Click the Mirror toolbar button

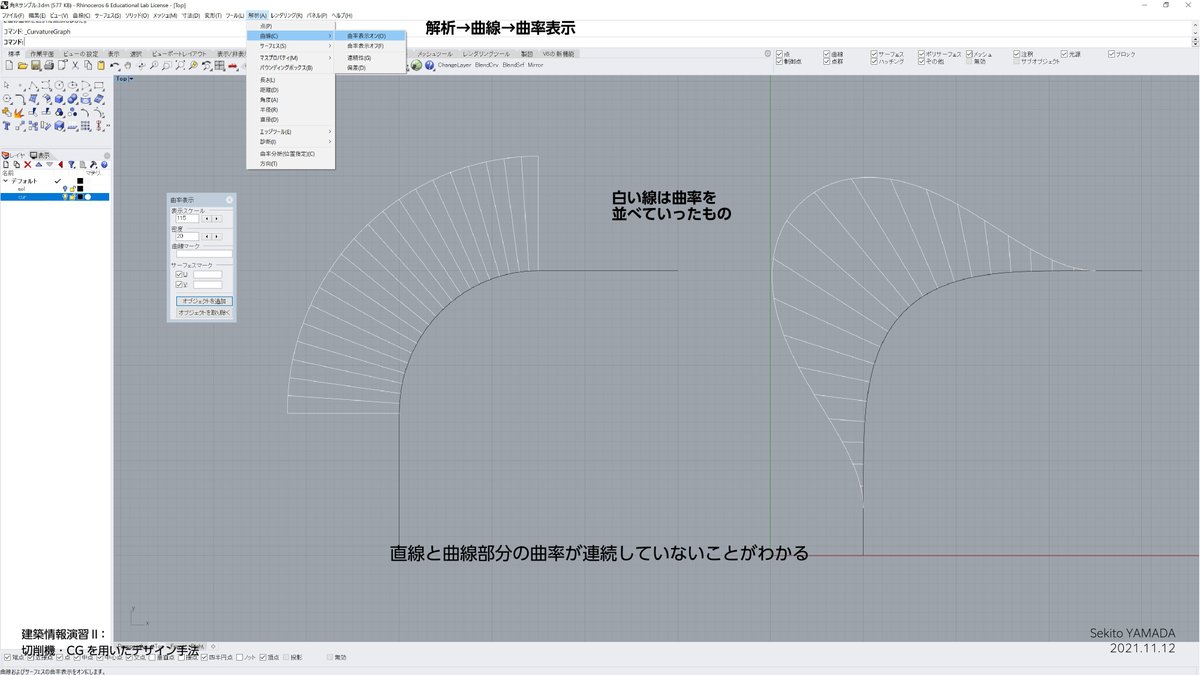(535, 65)
